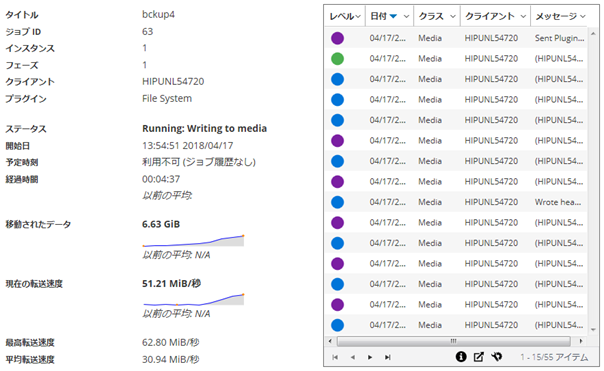The image size is (604, 371).
Task: Select the 'Wrote hea...' log message row
Action: pyautogui.click(x=456, y=202)
